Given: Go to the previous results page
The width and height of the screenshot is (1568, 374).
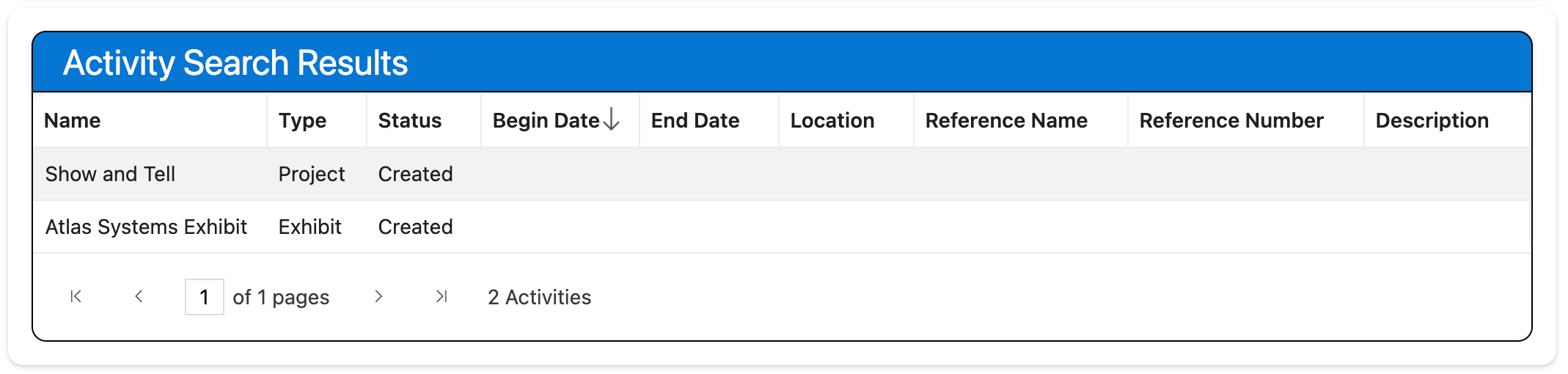Looking at the screenshot, I should (x=139, y=296).
